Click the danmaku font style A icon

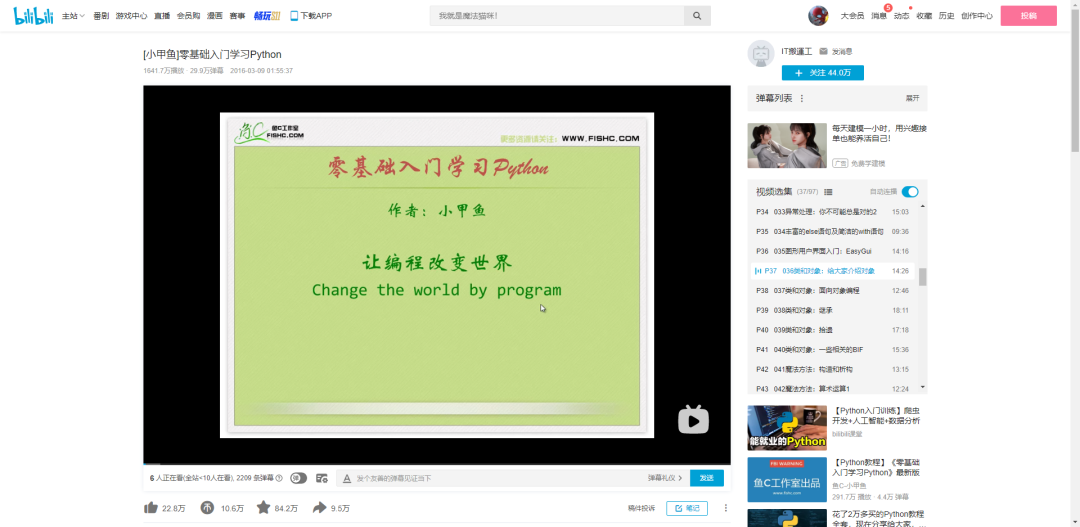coord(346,478)
